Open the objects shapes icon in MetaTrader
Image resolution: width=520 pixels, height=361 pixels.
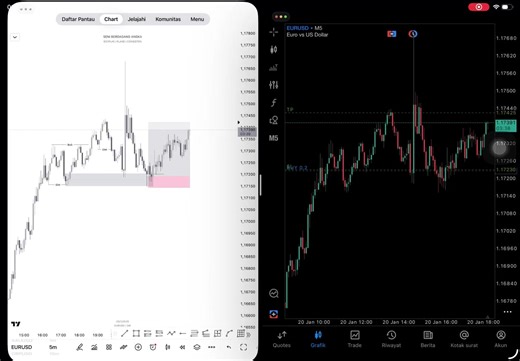[x=274, y=120]
